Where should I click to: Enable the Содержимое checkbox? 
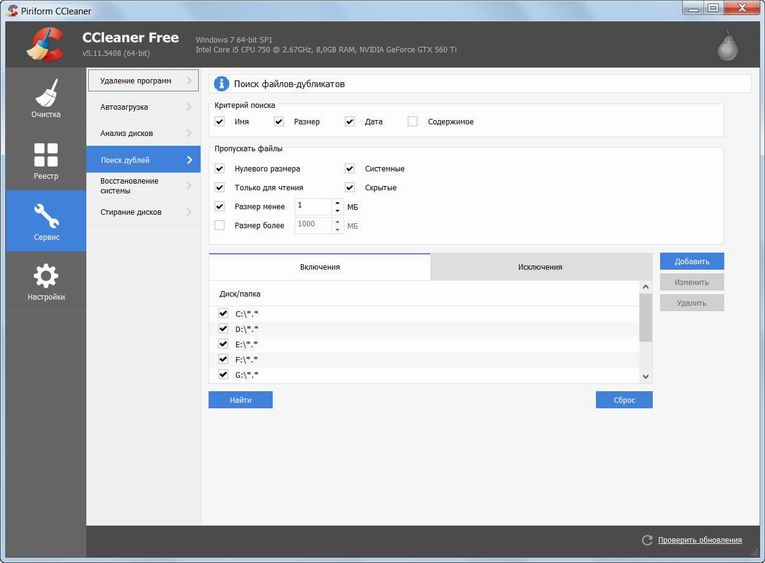point(412,121)
